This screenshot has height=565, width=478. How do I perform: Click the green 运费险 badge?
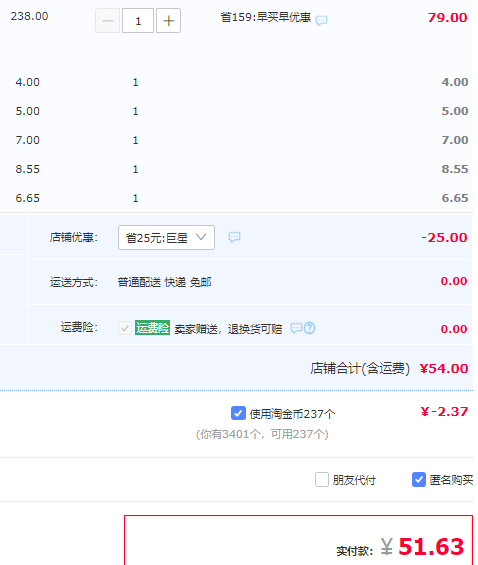152,328
